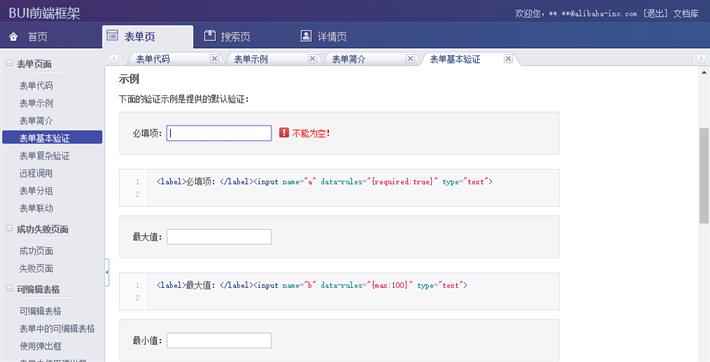Viewport: 710px width, 362px height.
Task: Click the tab strip scroll-left arrow
Action: (x=114, y=59)
